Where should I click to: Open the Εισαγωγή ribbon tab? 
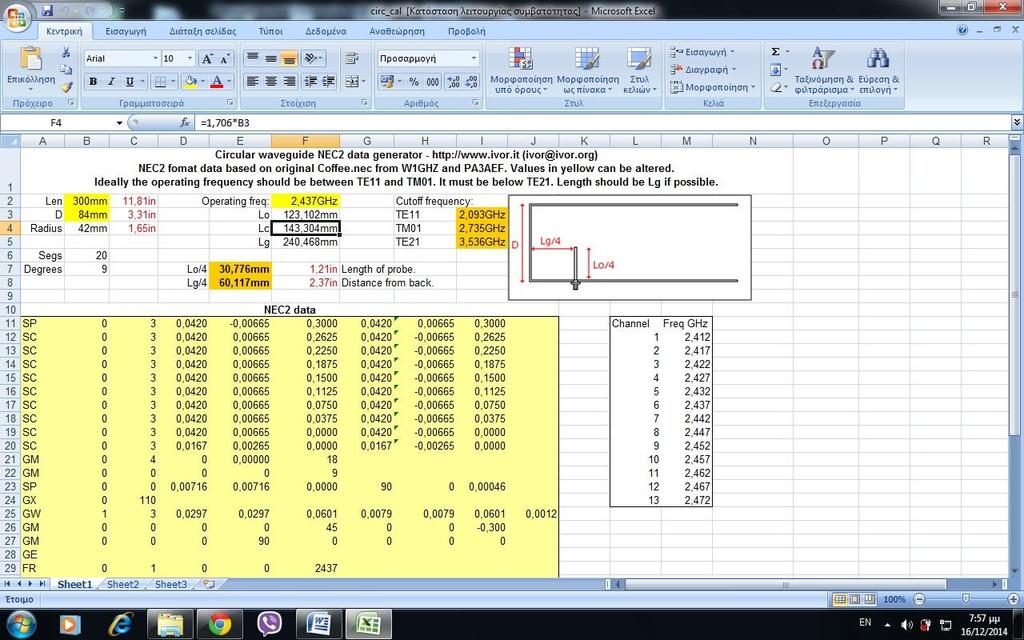(x=126, y=31)
